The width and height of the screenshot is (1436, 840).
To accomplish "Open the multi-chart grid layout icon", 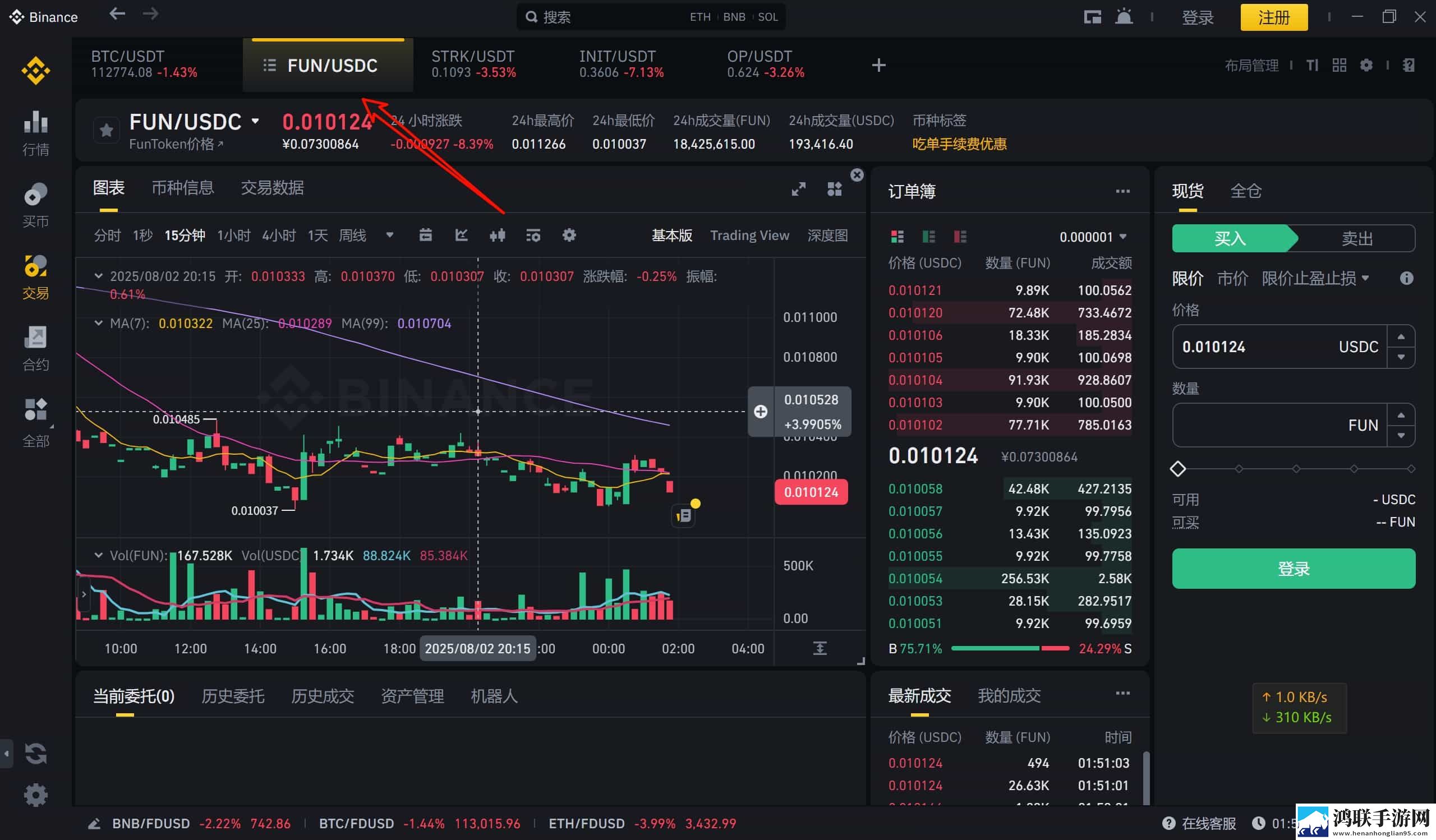I will 834,189.
